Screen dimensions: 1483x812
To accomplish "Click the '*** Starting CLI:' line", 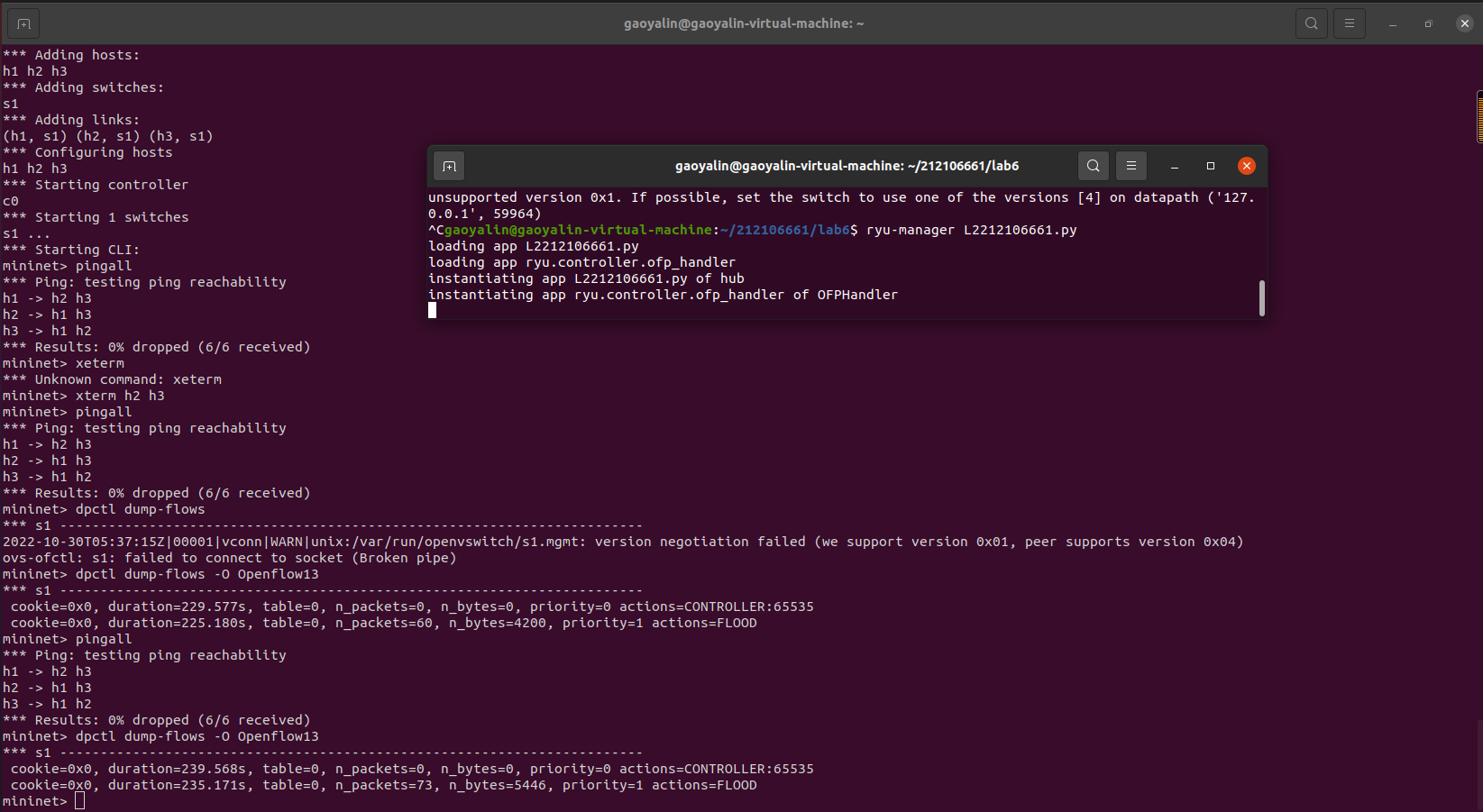I will click(x=71, y=250).
